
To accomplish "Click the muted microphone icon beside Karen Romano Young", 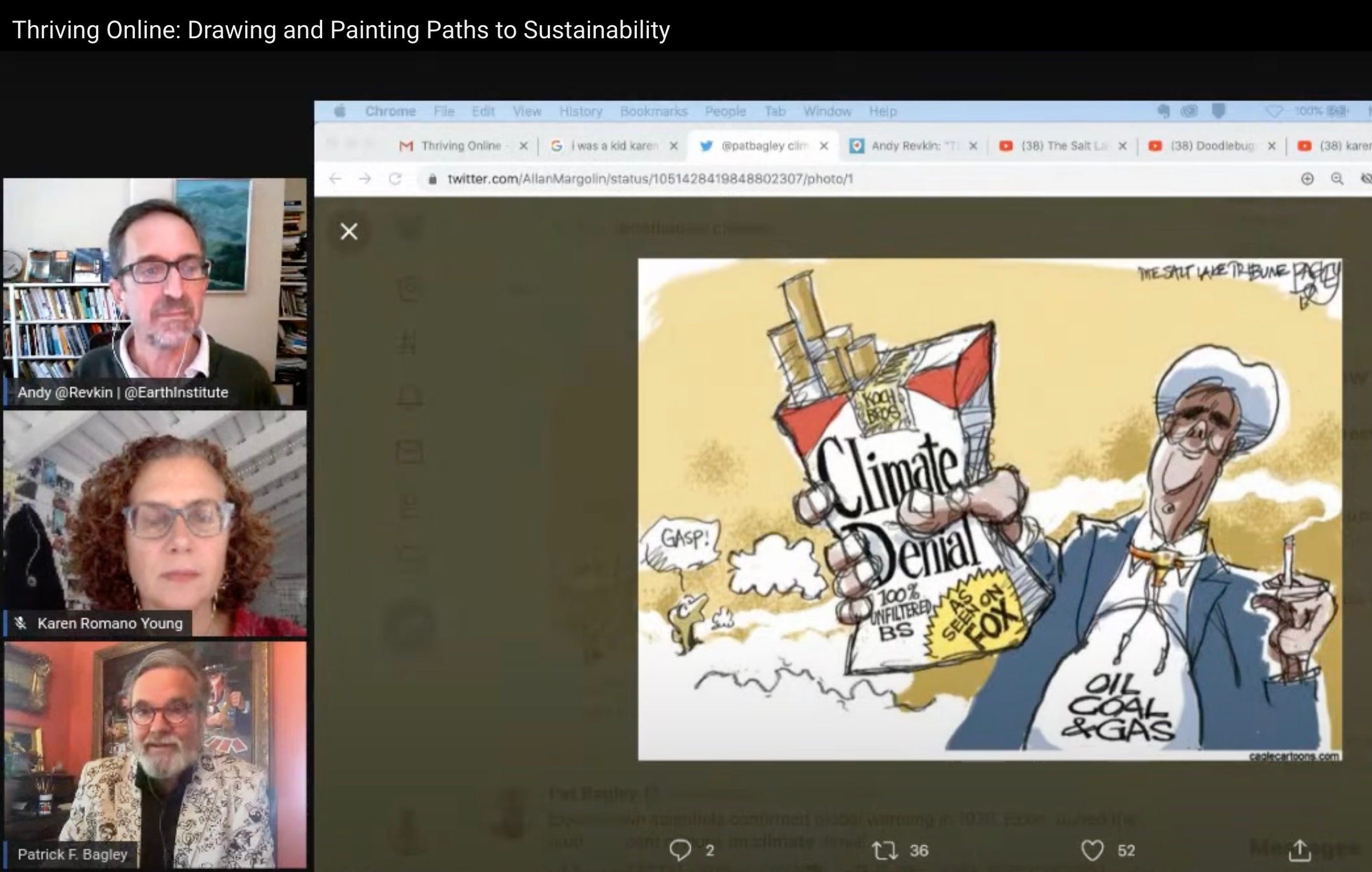I will click(x=21, y=623).
